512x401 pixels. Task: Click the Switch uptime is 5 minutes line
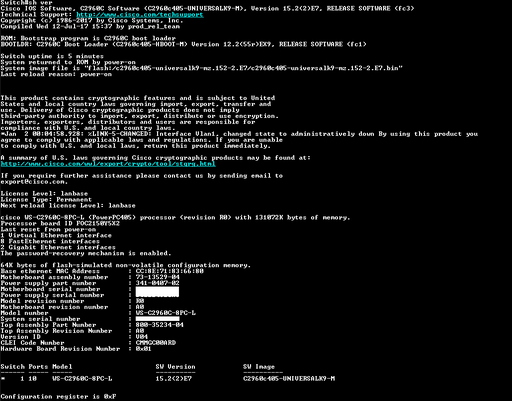click(x=52, y=56)
